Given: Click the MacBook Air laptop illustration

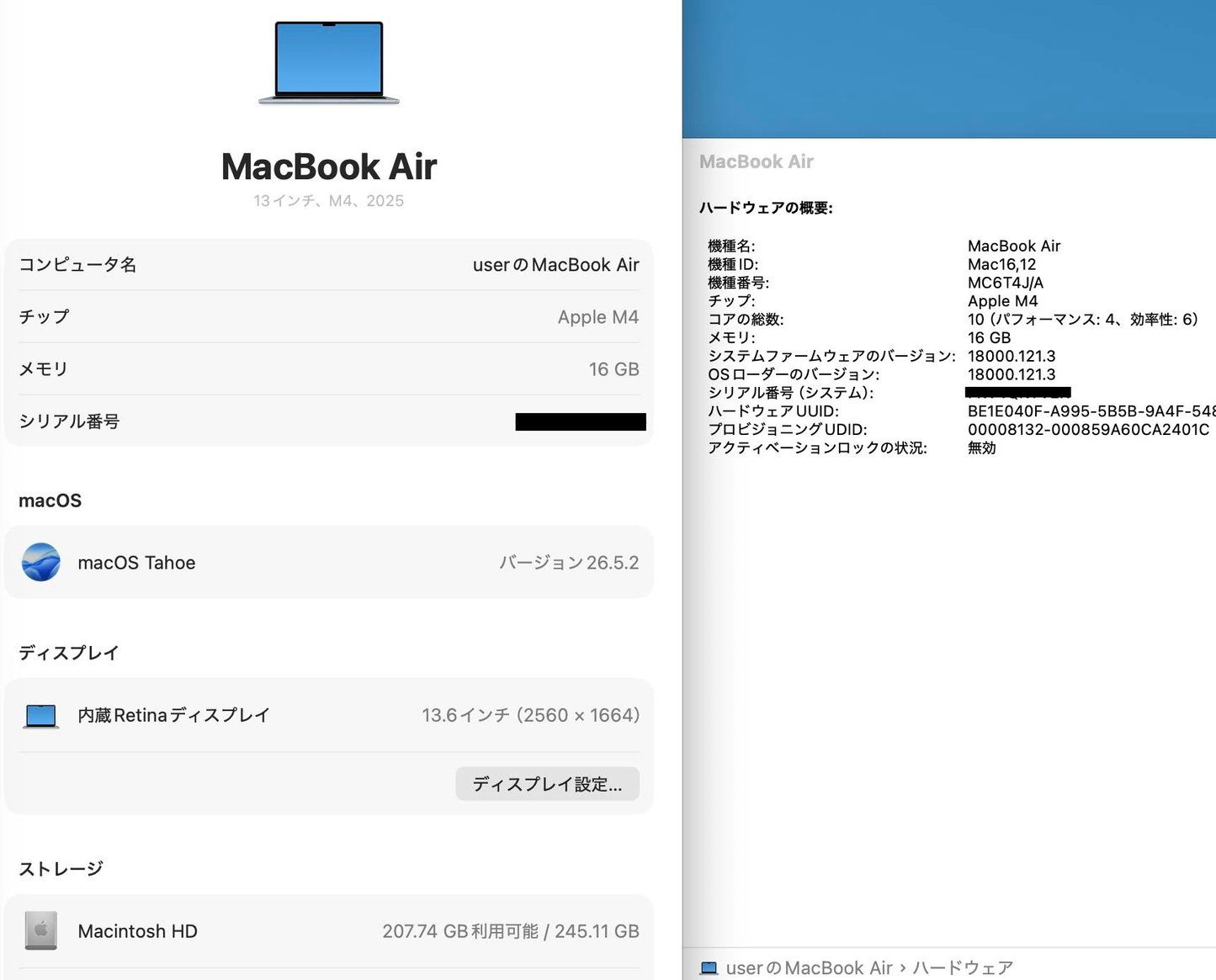Looking at the screenshot, I should 329,62.
